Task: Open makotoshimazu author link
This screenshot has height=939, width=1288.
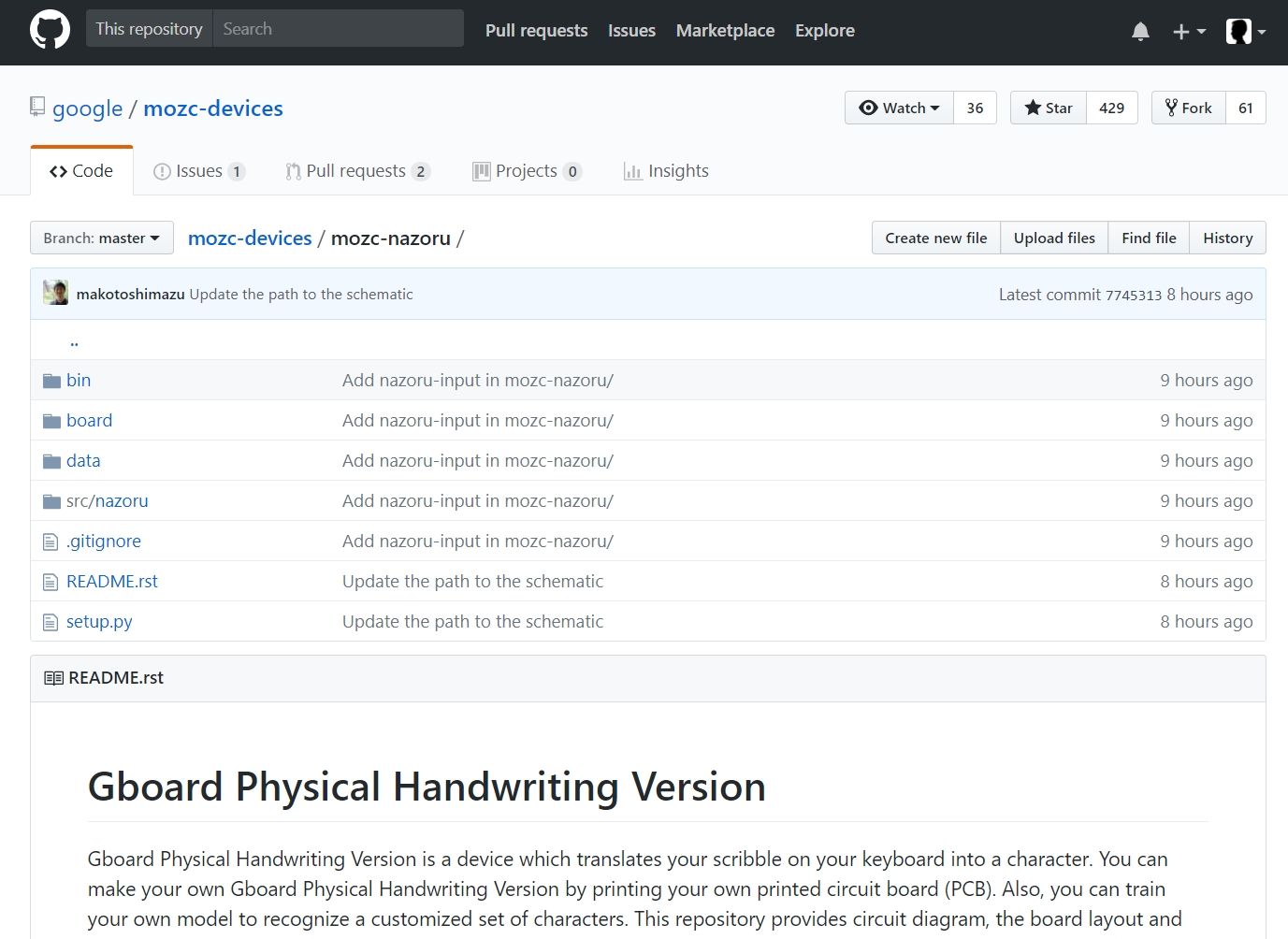Action: tap(130, 294)
